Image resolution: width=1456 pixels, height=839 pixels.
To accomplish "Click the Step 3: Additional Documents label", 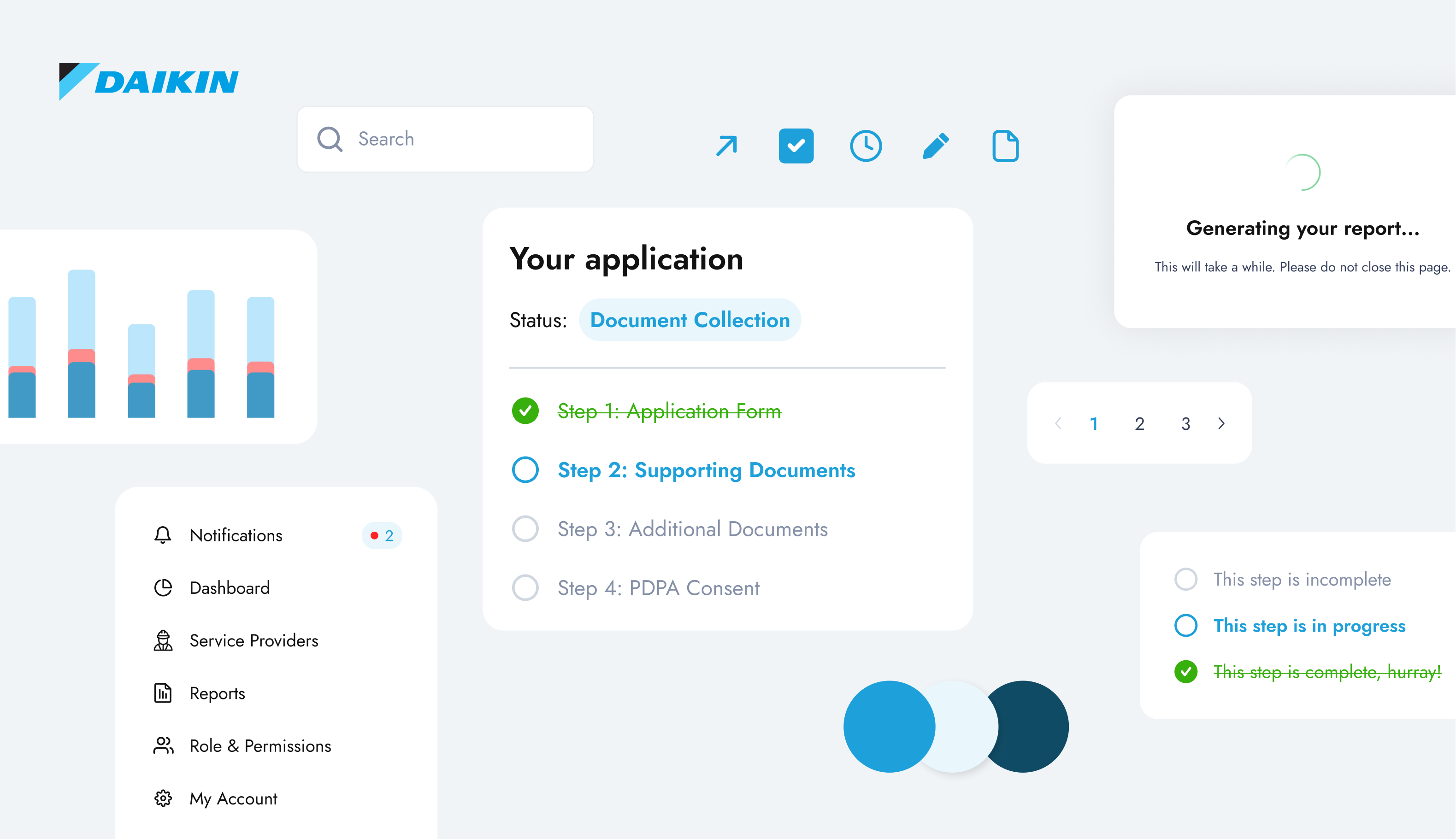I will click(x=692, y=529).
